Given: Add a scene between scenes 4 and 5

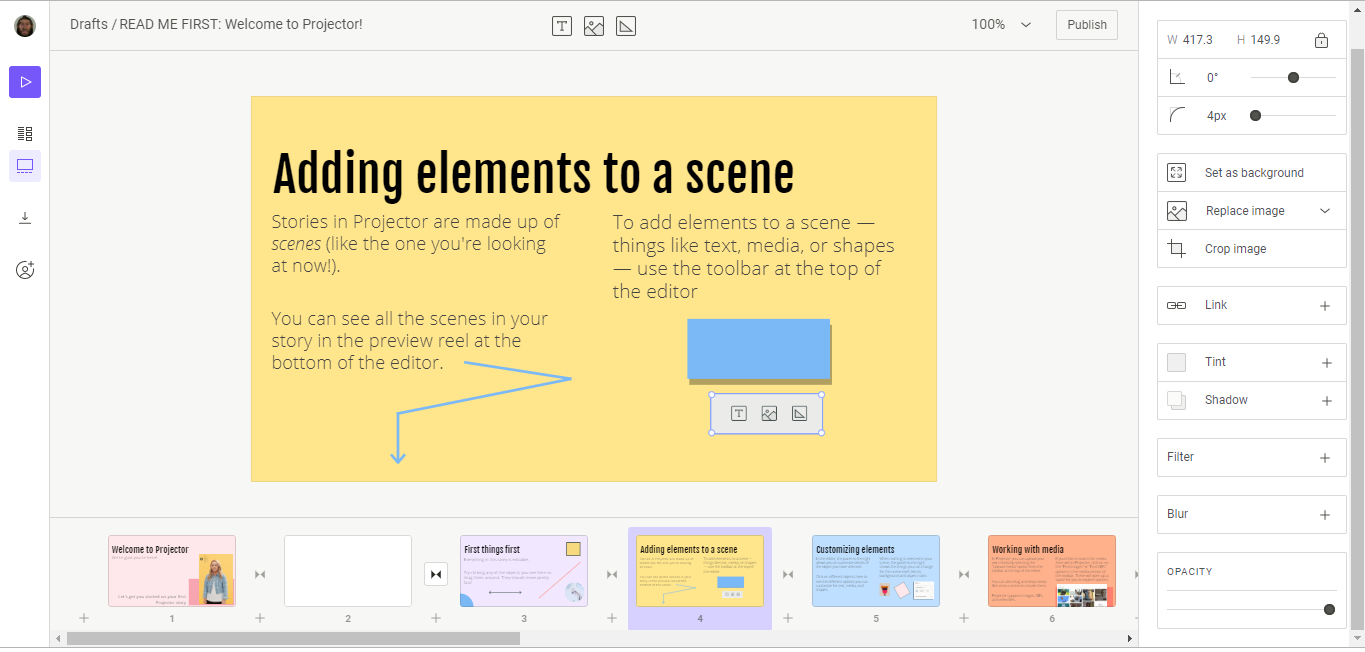Looking at the screenshot, I should (x=788, y=618).
